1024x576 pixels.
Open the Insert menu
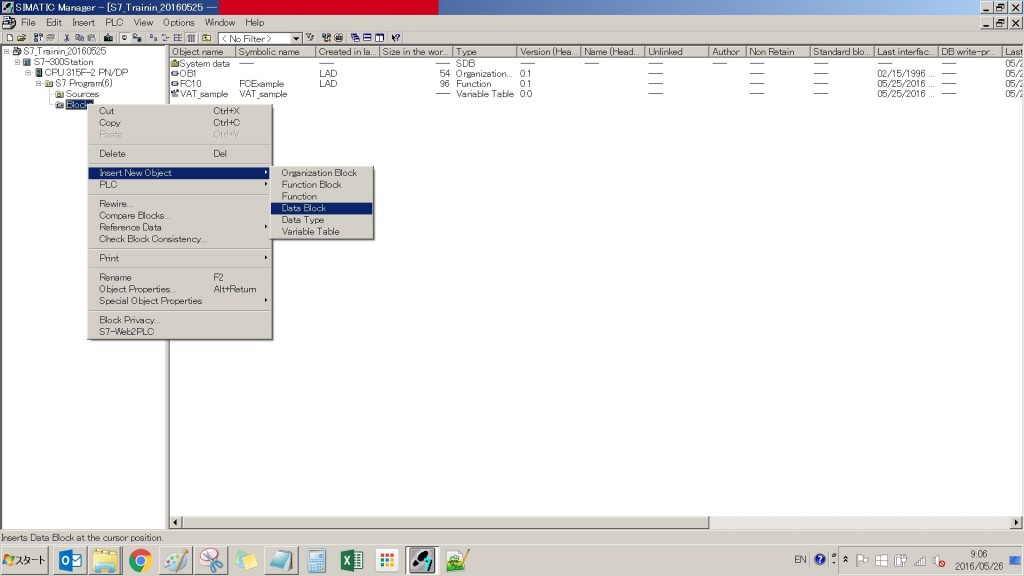pyautogui.click(x=83, y=22)
